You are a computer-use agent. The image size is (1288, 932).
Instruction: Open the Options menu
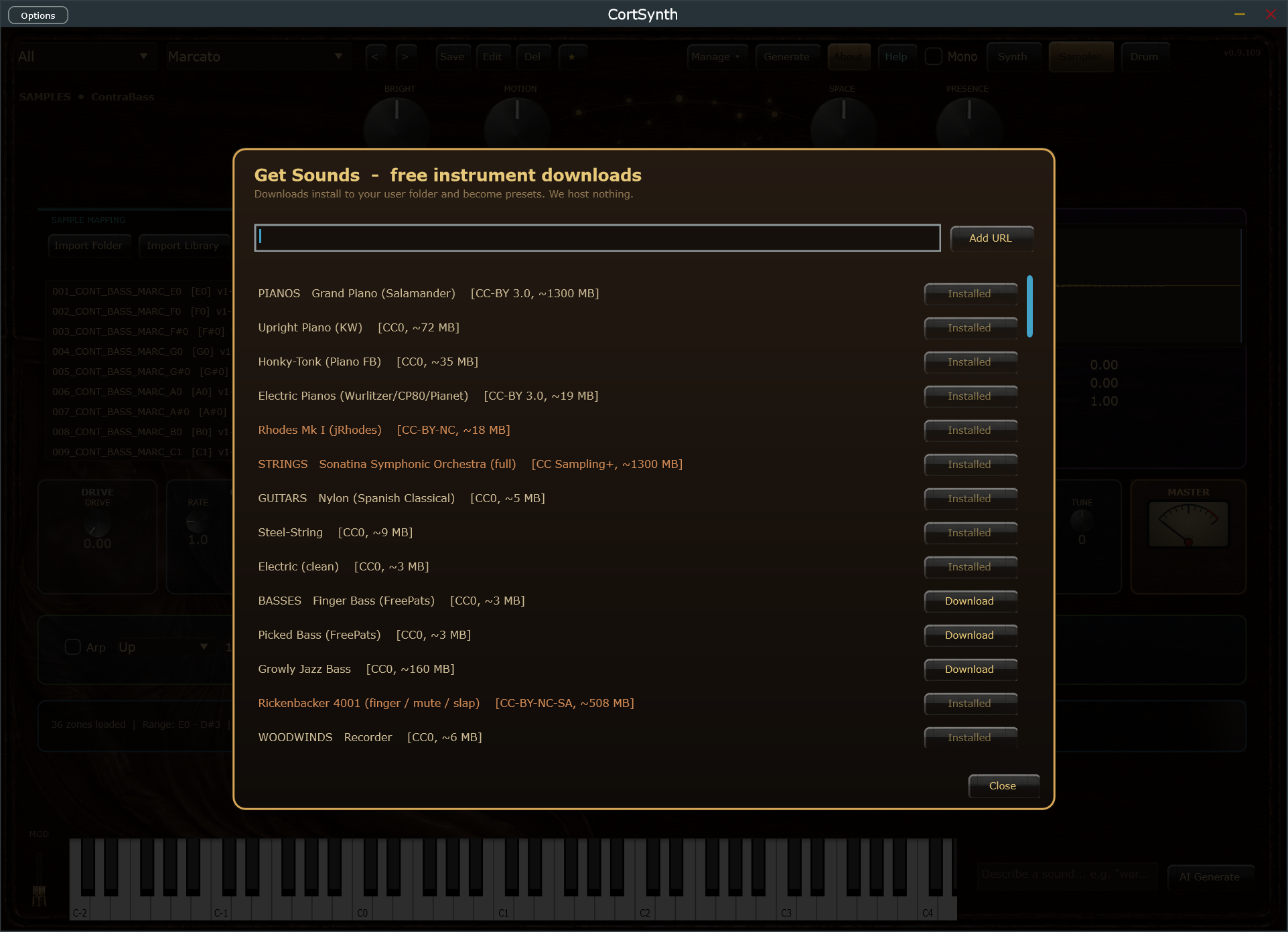38,15
